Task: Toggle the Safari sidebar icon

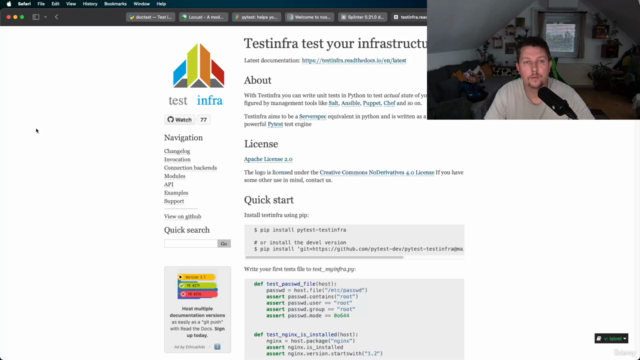Action: click(x=36, y=17)
